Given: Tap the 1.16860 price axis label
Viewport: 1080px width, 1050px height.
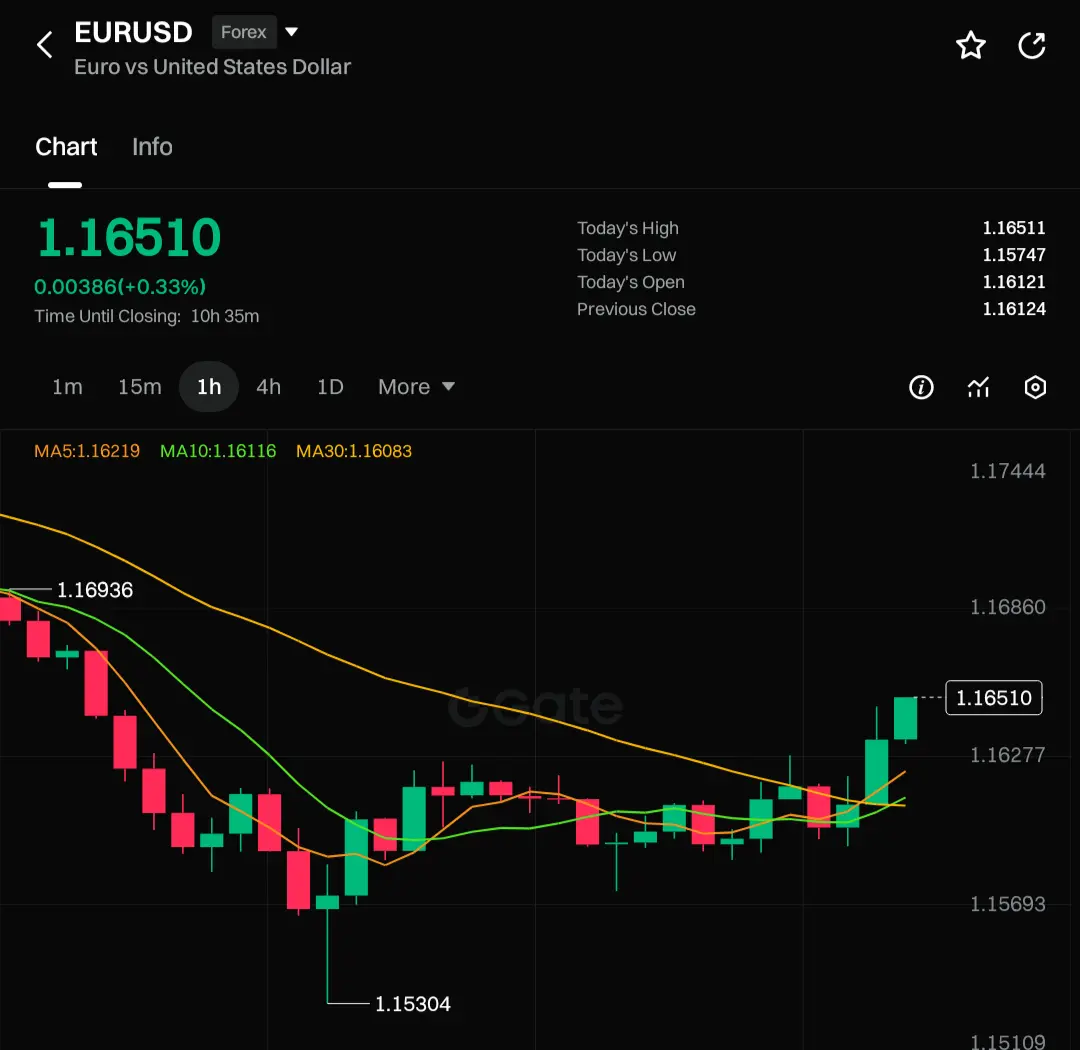Looking at the screenshot, I should point(1008,607).
